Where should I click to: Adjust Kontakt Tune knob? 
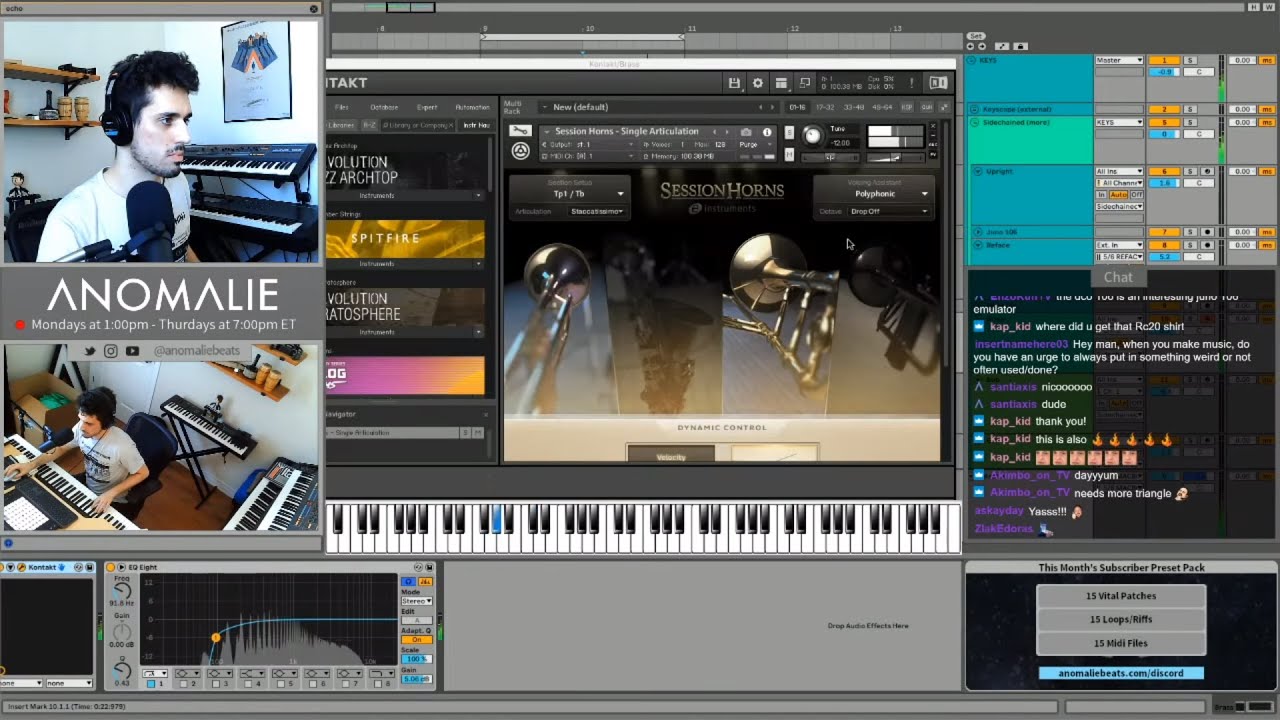pos(812,136)
